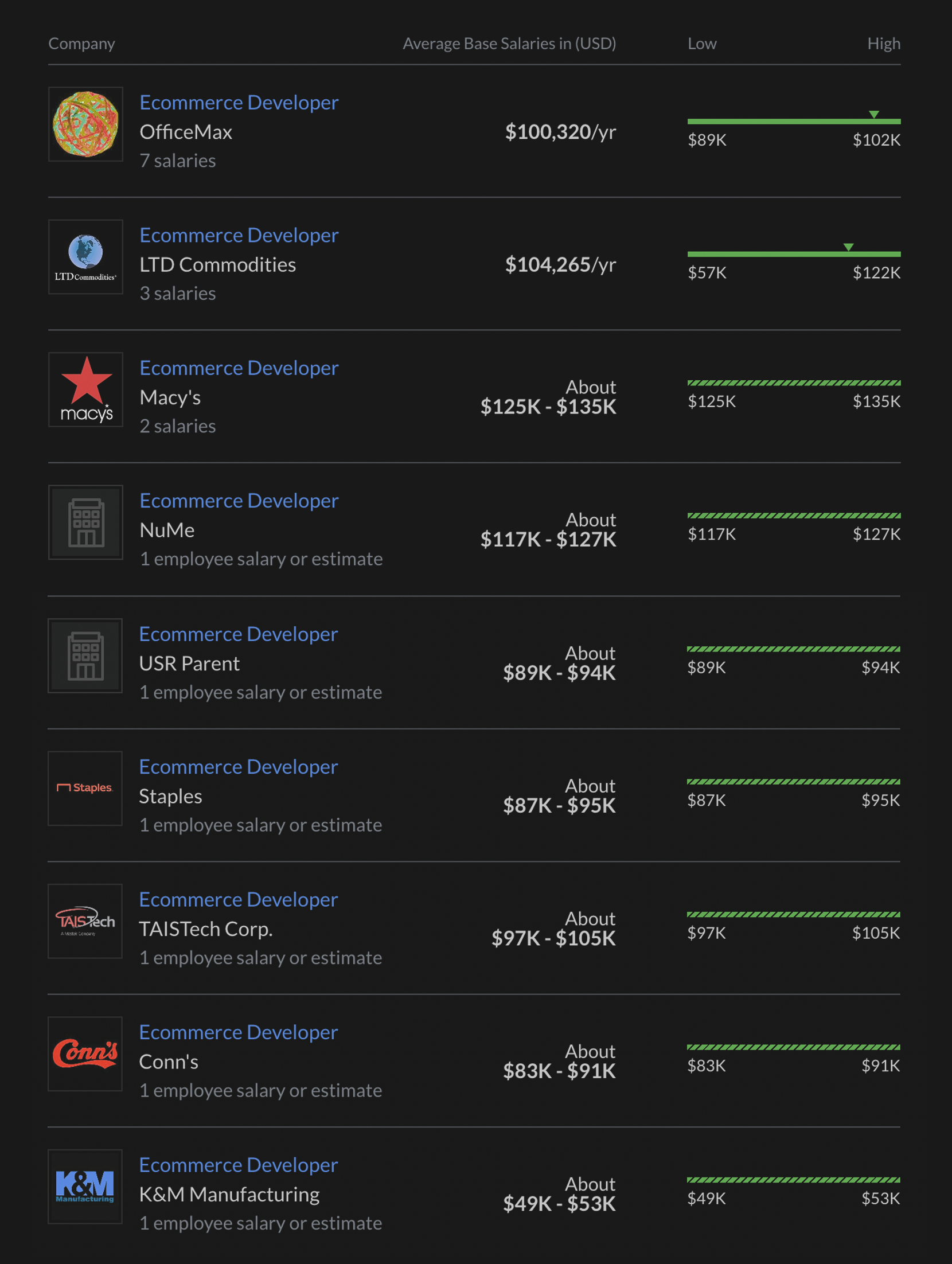Click USR Parent's placeholder building icon
Screen dimensions: 952x1264
point(85,656)
